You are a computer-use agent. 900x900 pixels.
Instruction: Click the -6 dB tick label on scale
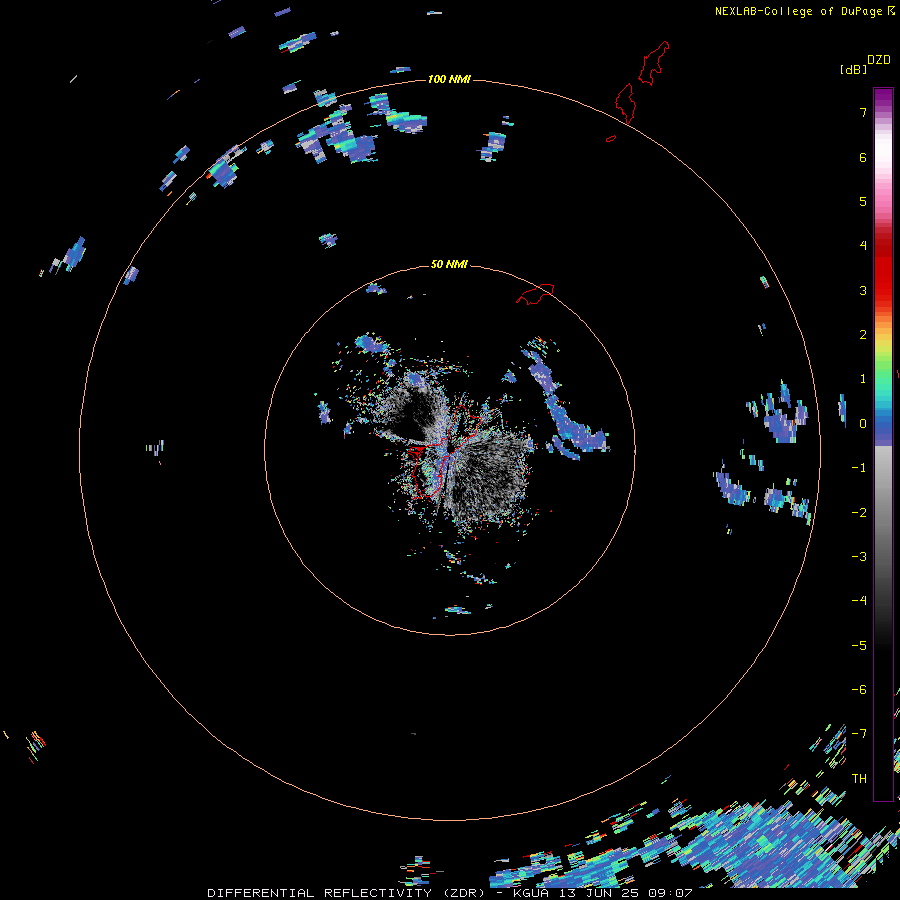pyautogui.click(x=859, y=690)
